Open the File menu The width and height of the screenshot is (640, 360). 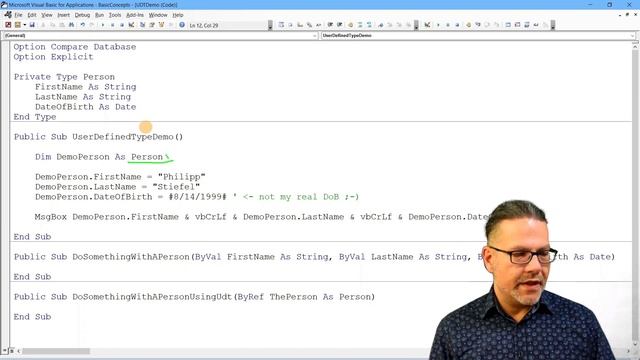[x=18, y=15]
